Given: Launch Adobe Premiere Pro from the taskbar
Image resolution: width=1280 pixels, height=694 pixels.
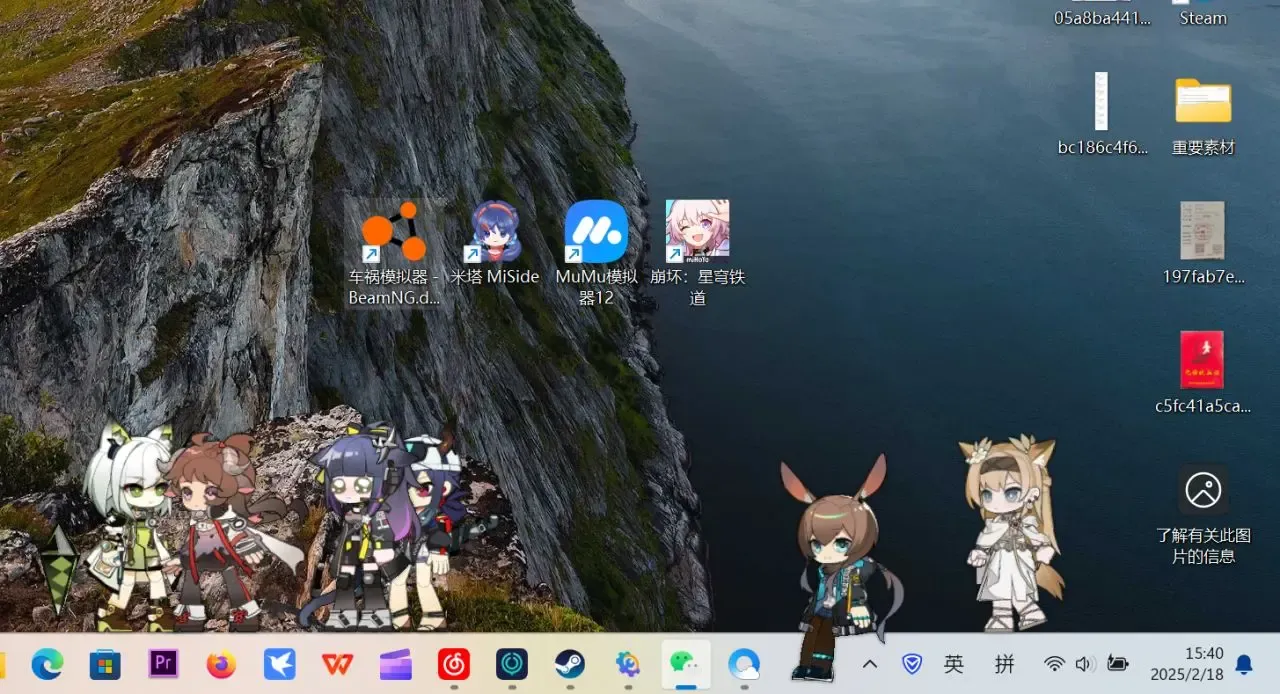Looking at the screenshot, I should click(x=163, y=663).
